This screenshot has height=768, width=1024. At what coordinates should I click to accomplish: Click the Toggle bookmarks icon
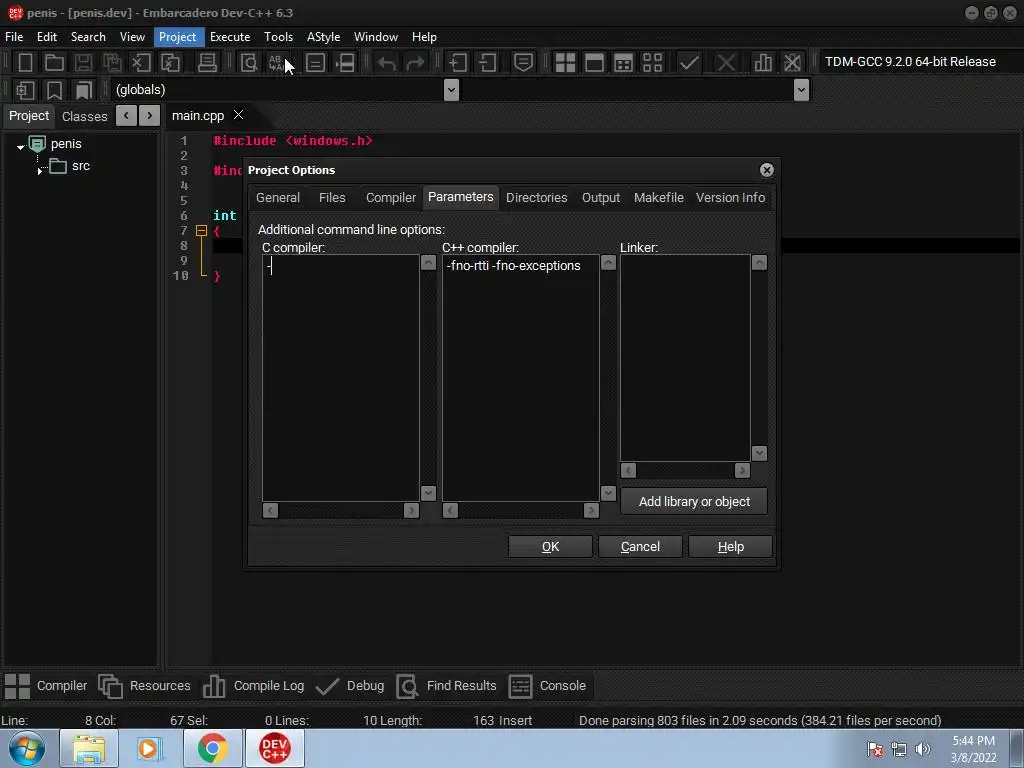pyautogui.click(x=54, y=89)
